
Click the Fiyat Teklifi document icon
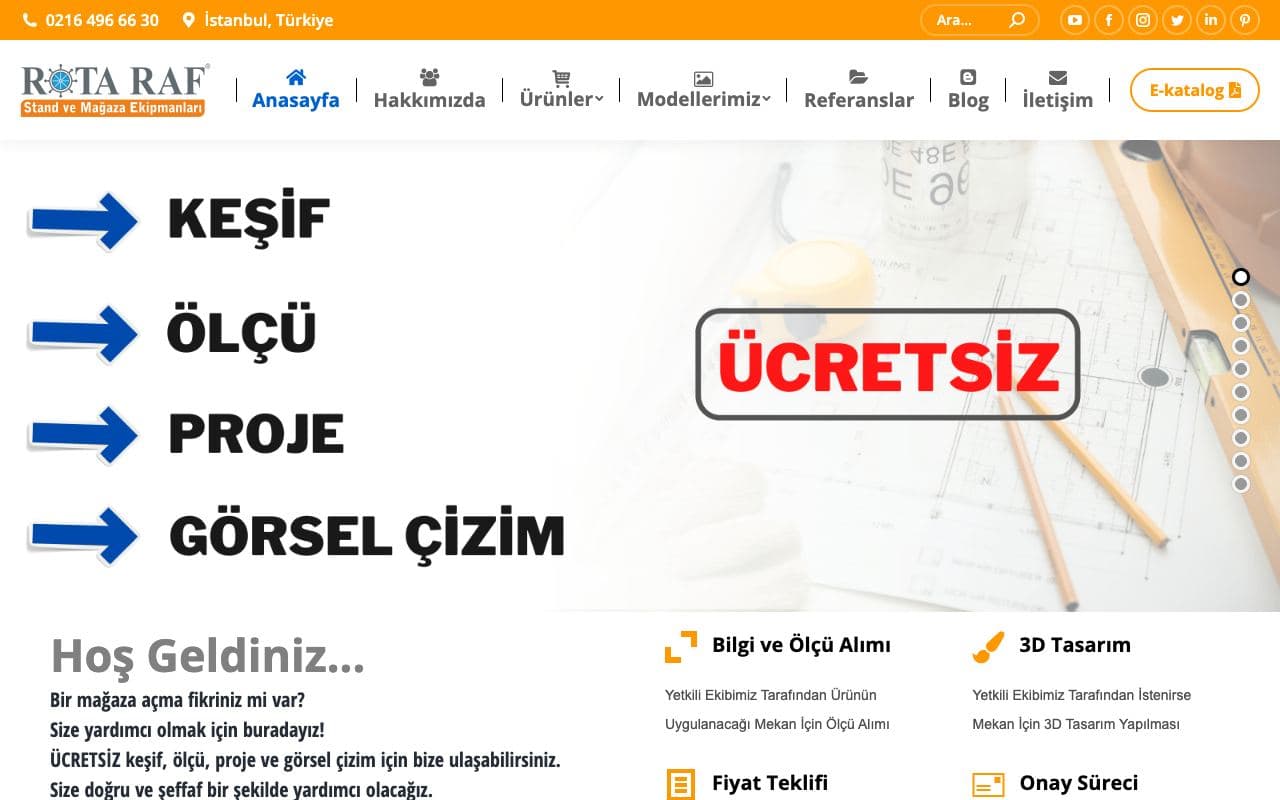click(680, 784)
